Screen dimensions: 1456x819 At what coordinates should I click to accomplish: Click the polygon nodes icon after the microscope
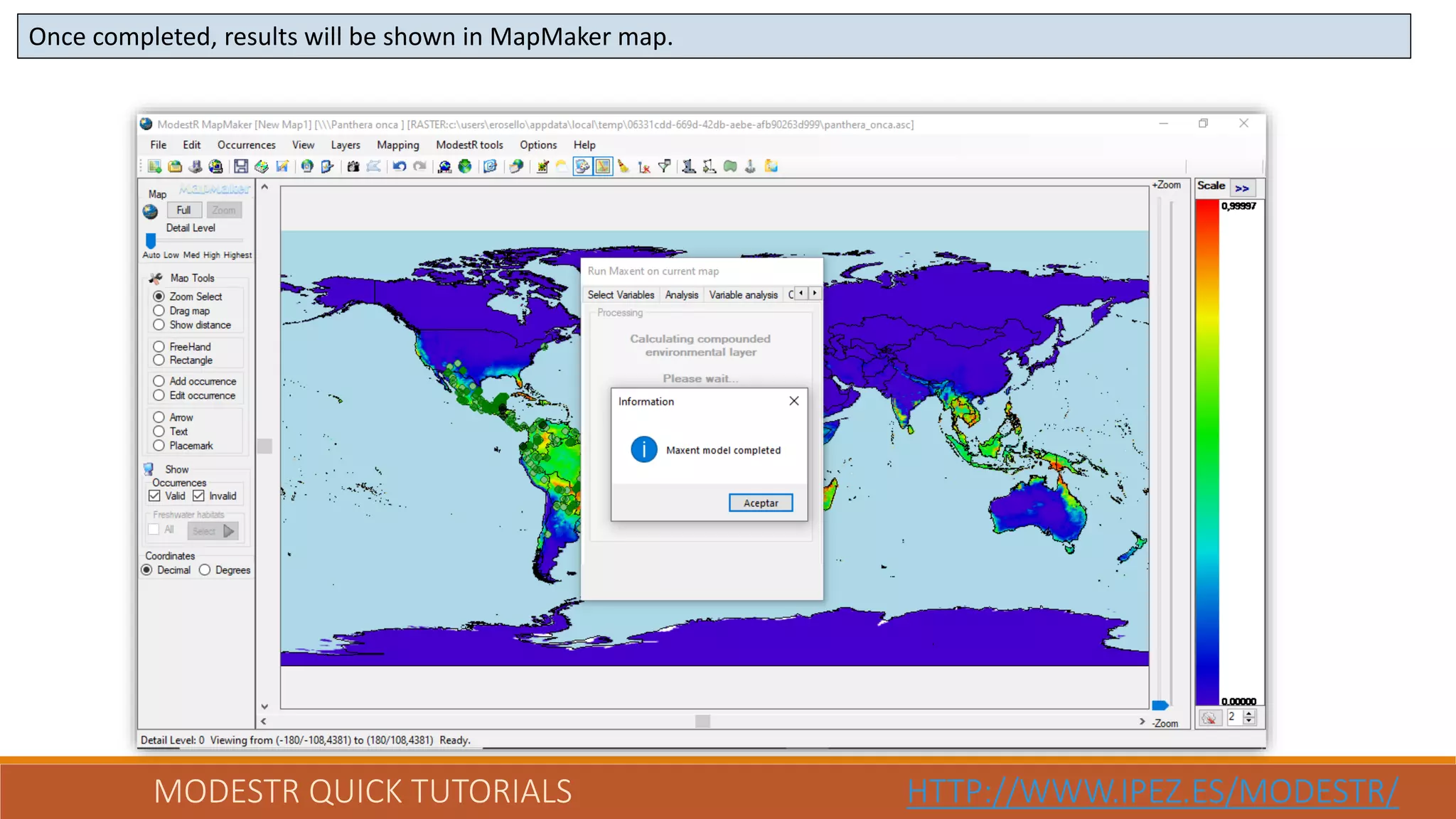(709, 166)
